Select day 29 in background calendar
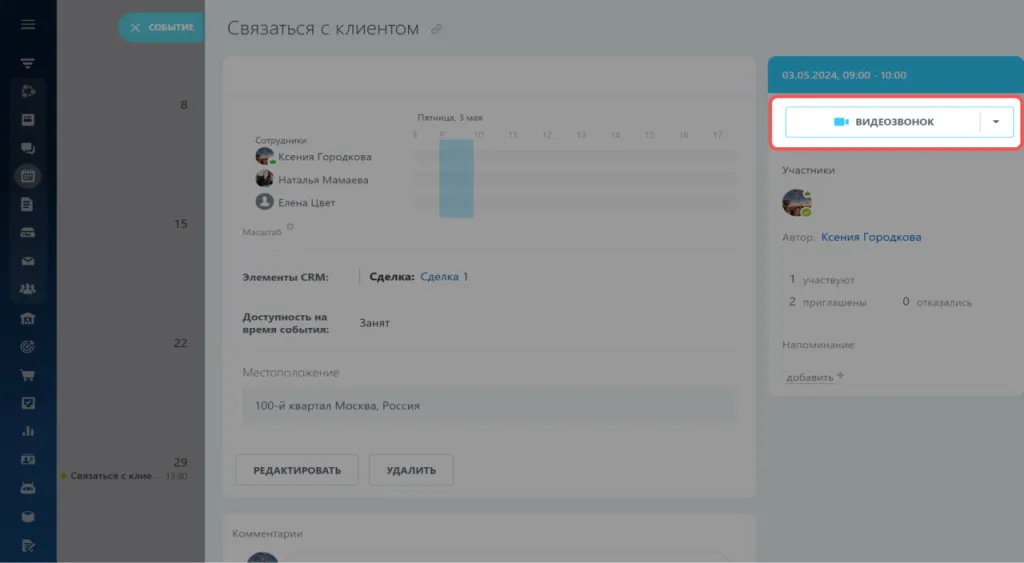 coord(180,462)
